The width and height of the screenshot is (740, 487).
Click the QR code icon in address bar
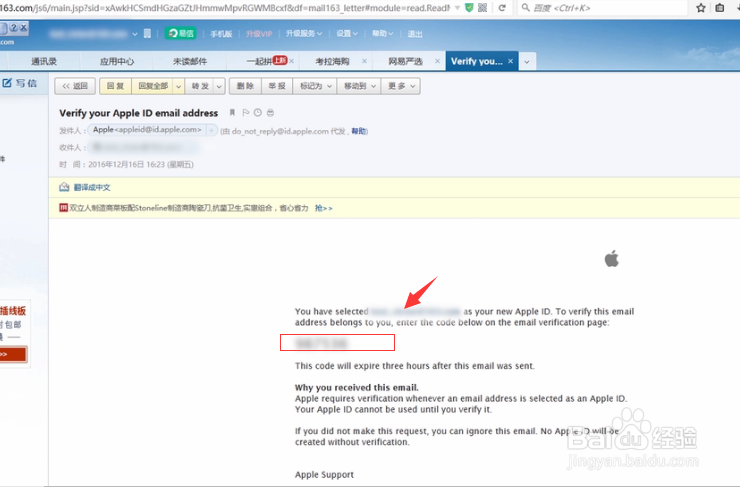482,8
